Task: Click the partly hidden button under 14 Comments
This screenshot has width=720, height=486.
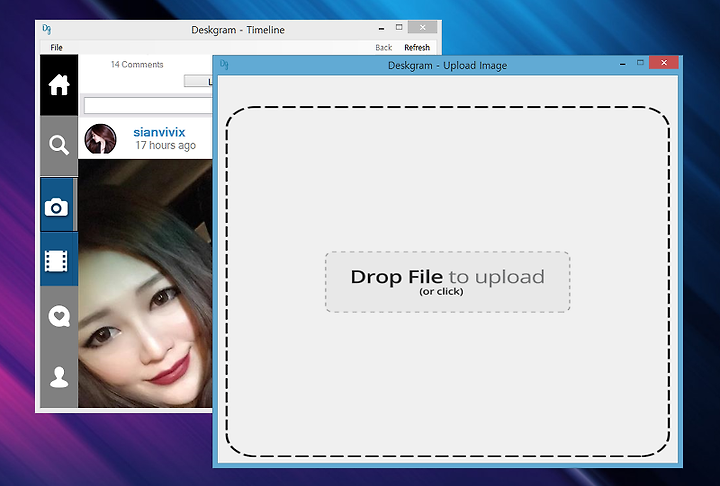Action: 198,81
